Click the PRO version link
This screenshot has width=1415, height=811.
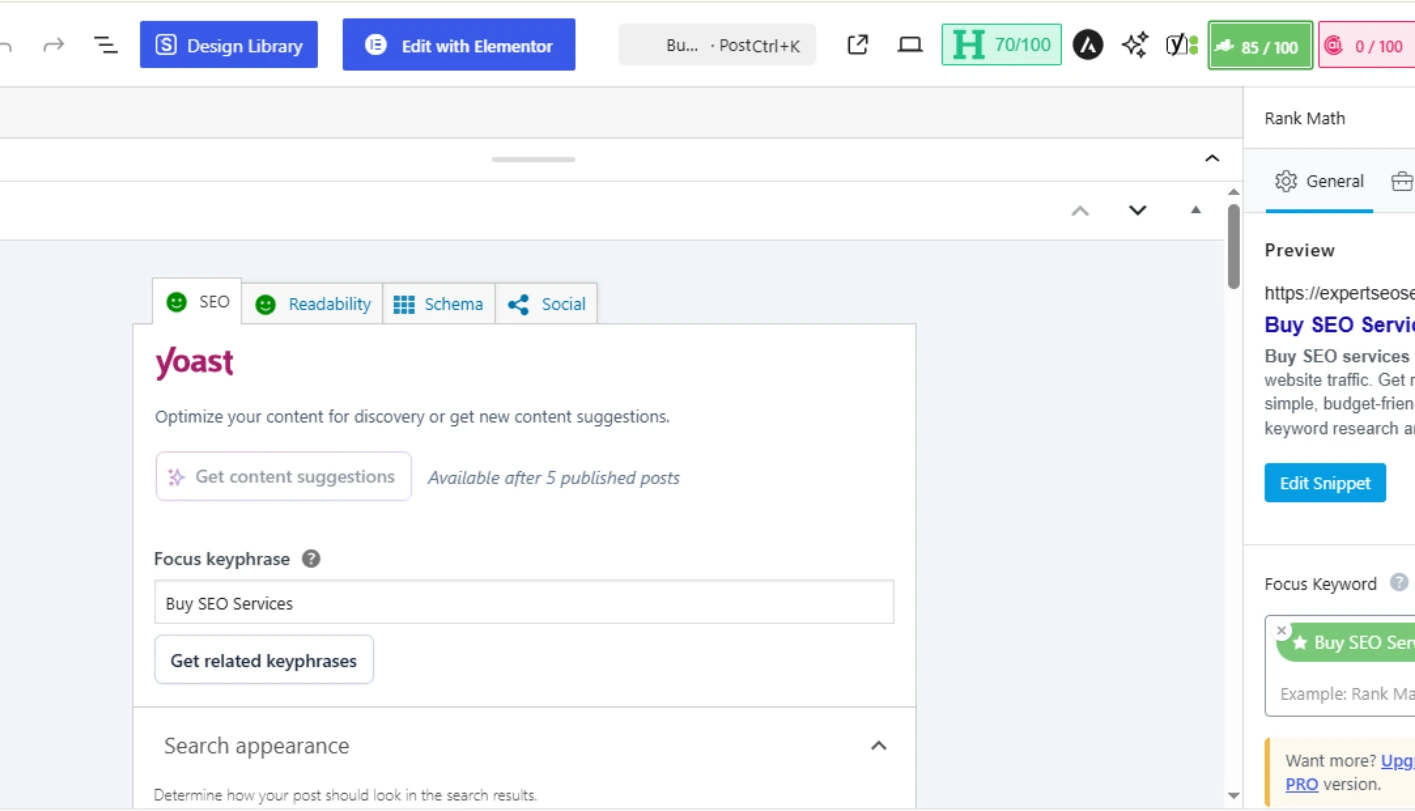tap(1301, 784)
